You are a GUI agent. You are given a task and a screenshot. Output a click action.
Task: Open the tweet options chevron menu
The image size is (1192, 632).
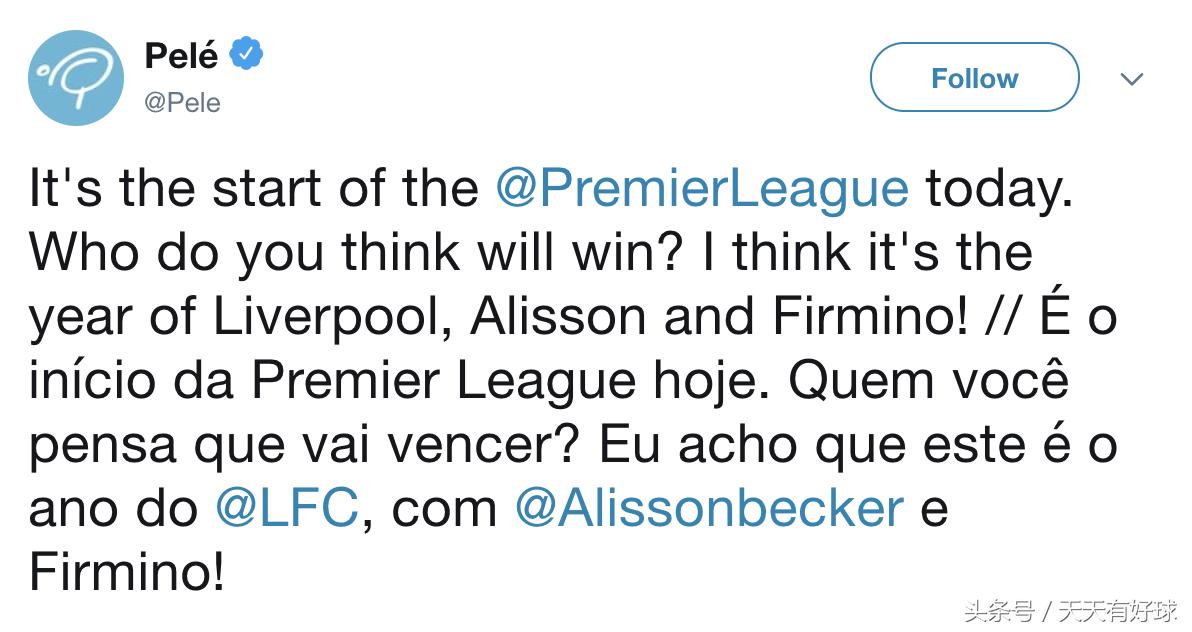[1131, 79]
